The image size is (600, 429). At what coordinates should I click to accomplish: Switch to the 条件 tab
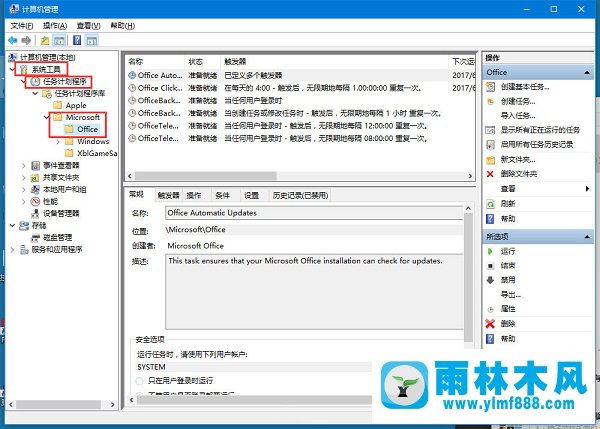pos(222,196)
